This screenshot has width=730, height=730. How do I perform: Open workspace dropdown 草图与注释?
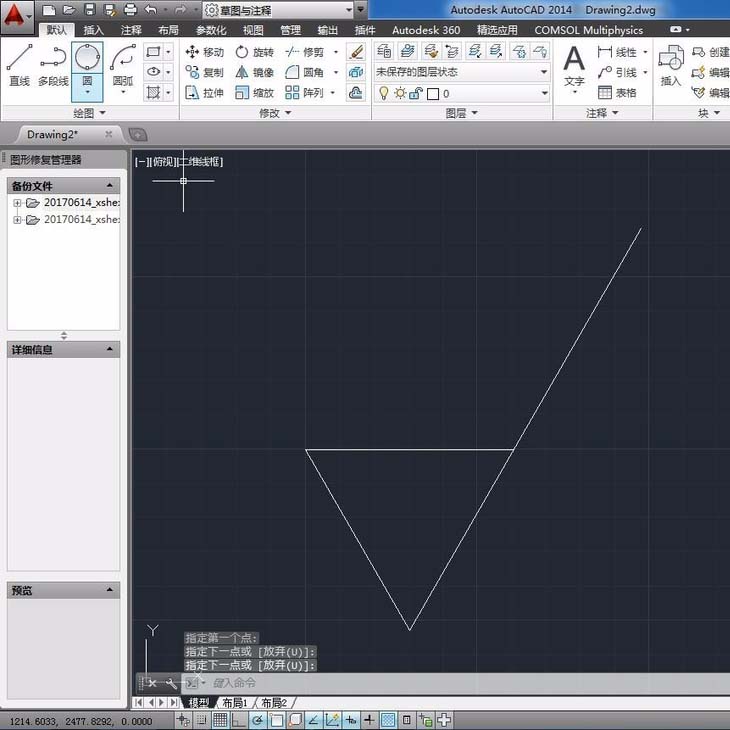[x=278, y=10]
